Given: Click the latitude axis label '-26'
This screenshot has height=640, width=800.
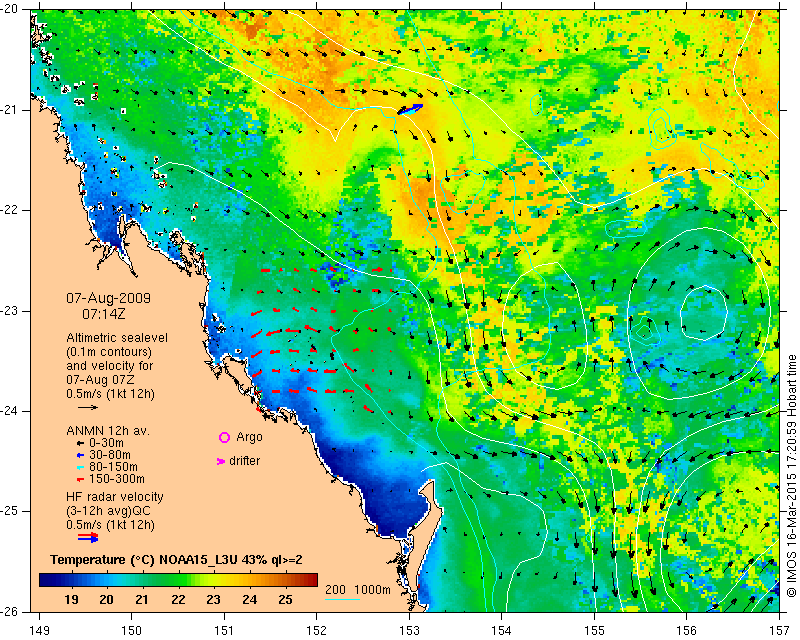Looking at the screenshot, I should [x=10, y=611].
